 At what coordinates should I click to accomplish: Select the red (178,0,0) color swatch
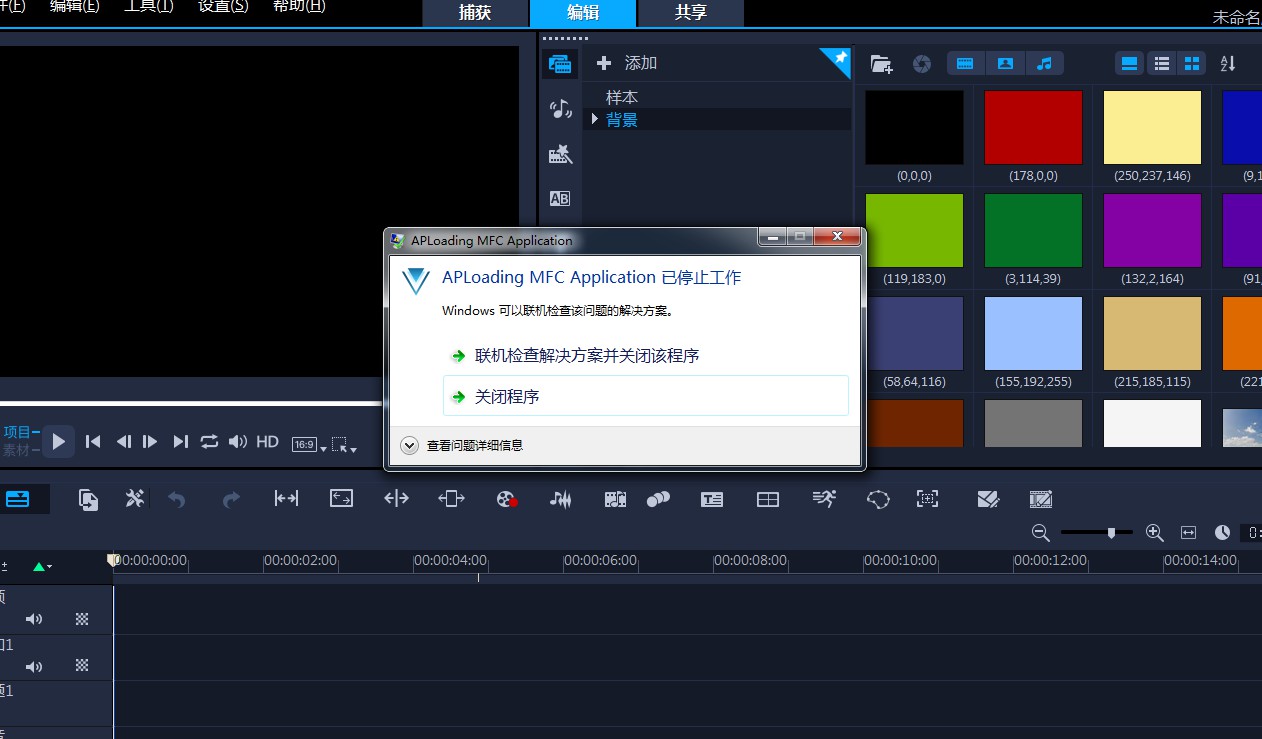click(x=1033, y=127)
